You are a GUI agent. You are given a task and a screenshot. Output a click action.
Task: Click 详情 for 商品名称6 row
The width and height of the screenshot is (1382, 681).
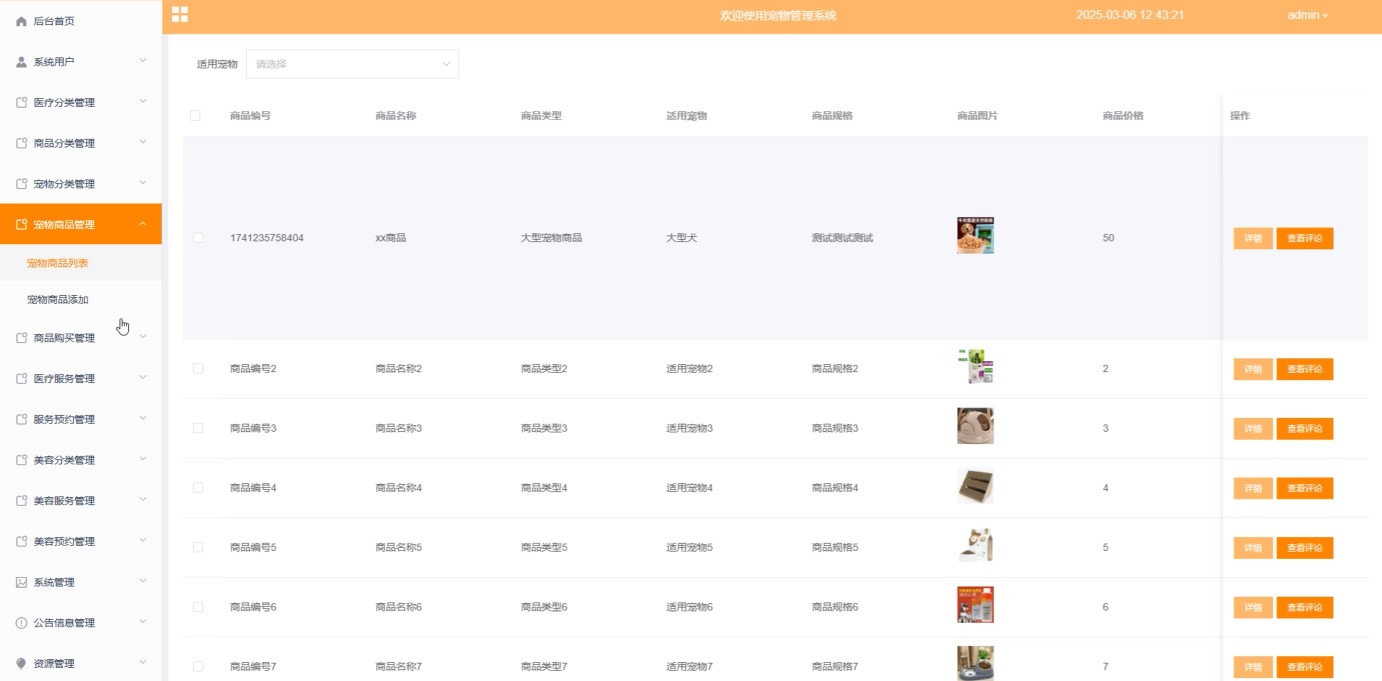pyautogui.click(x=1253, y=607)
